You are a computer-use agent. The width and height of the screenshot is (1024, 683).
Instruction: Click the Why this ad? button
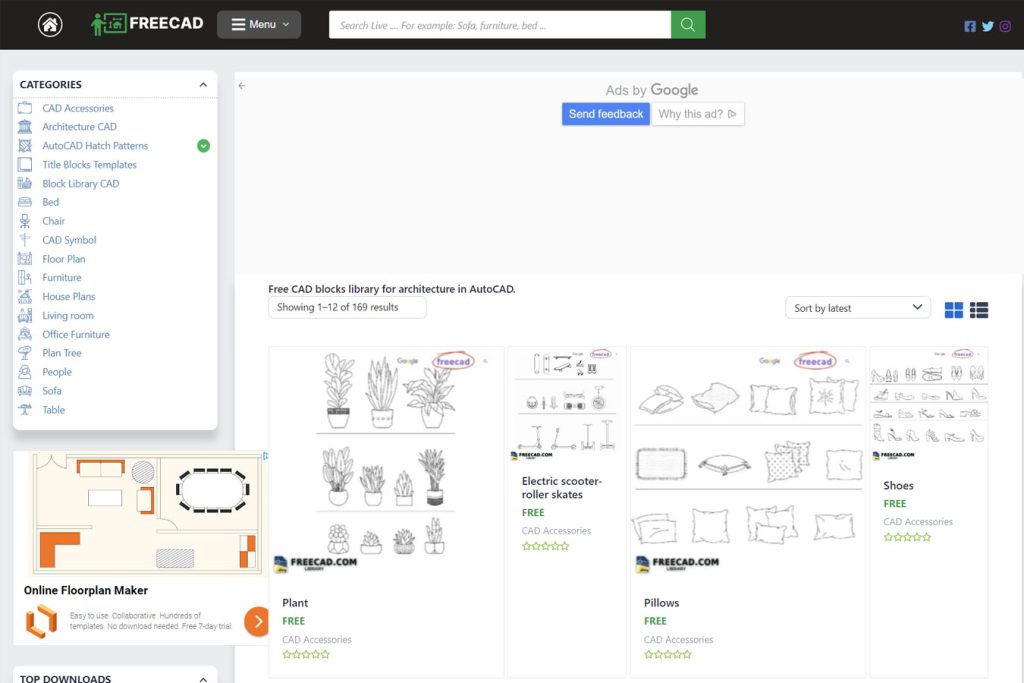[x=697, y=114]
